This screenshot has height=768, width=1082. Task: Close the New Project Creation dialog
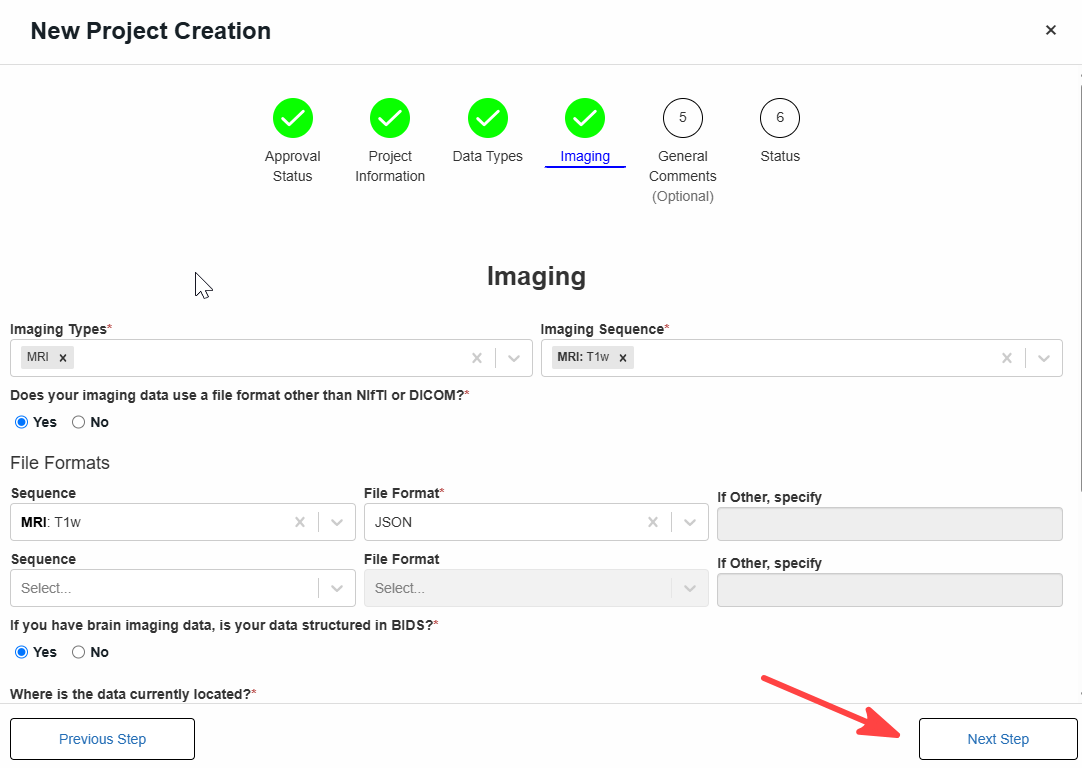1050,30
